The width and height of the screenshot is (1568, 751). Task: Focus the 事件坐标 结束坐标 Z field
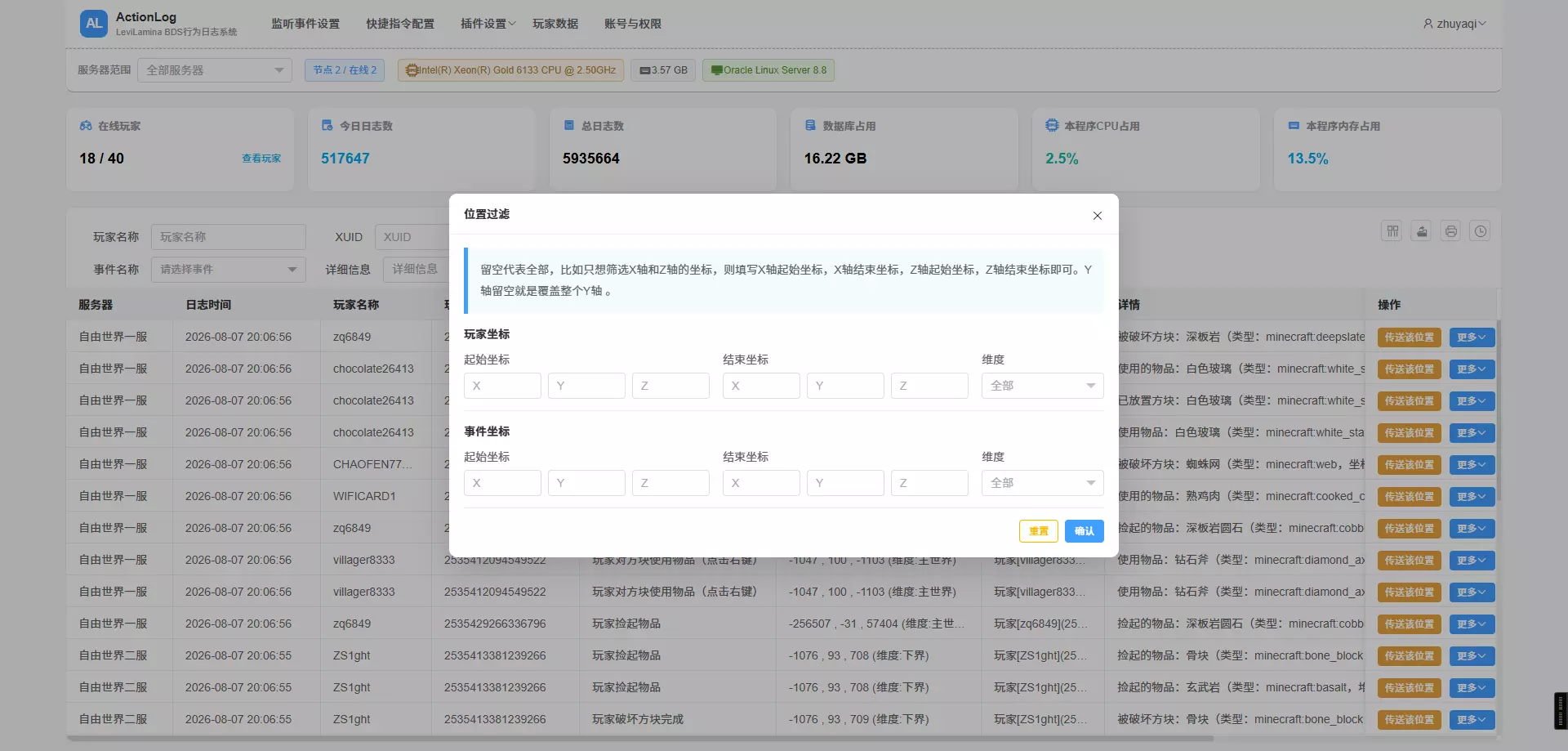click(929, 483)
